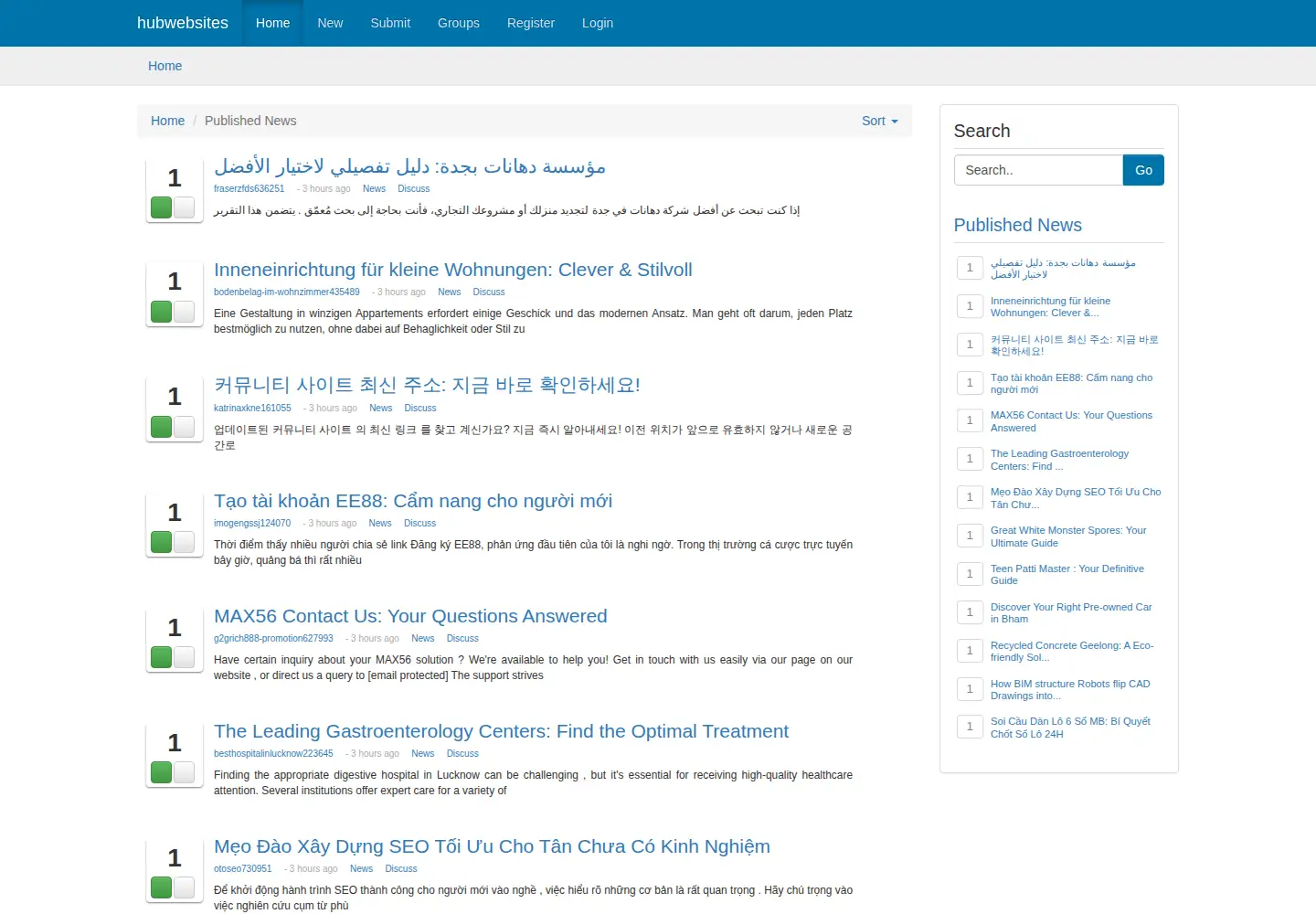The image size is (1316, 914).
Task: Downvote the Arabic-titled first post with grey button
Action: click(x=185, y=207)
